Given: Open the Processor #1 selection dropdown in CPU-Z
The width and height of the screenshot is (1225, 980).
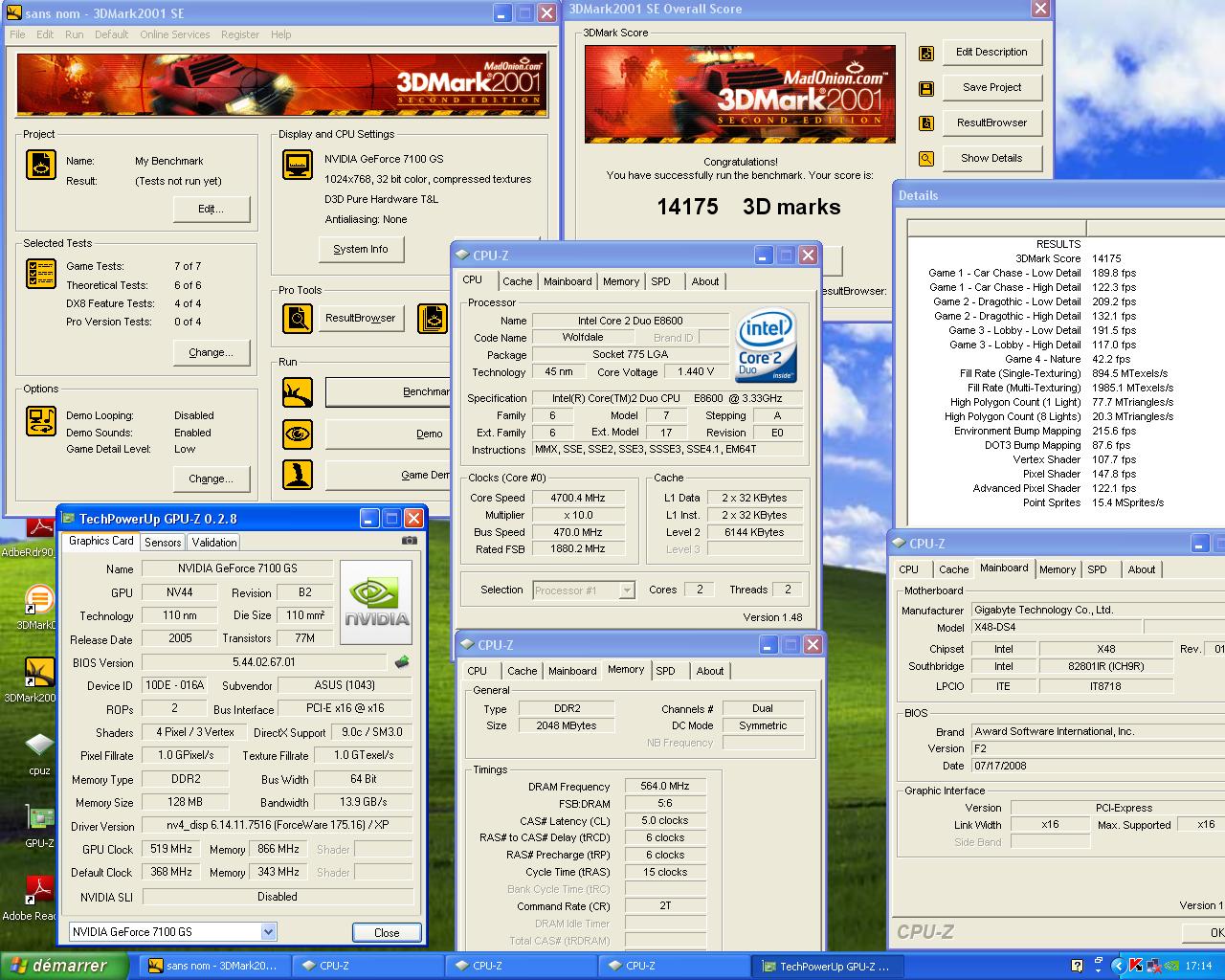Looking at the screenshot, I should tap(627, 590).
